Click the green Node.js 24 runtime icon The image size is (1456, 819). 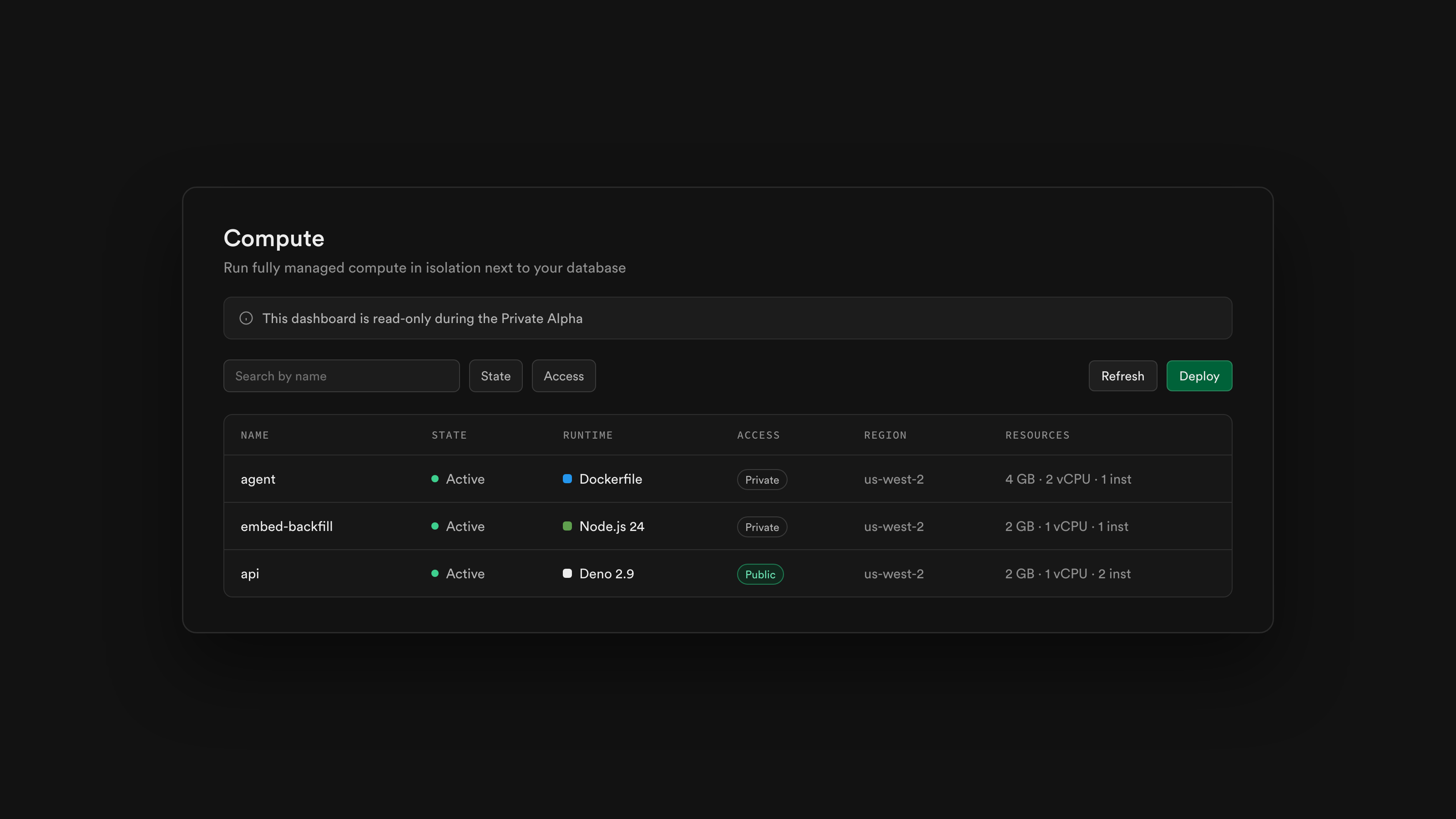click(x=567, y=526)
